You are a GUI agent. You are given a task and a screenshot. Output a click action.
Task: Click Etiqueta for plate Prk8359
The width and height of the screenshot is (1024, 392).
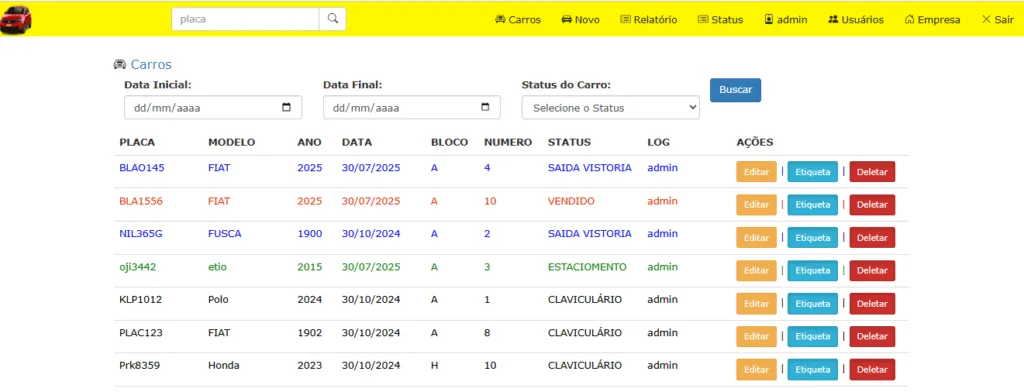point(812,370)
